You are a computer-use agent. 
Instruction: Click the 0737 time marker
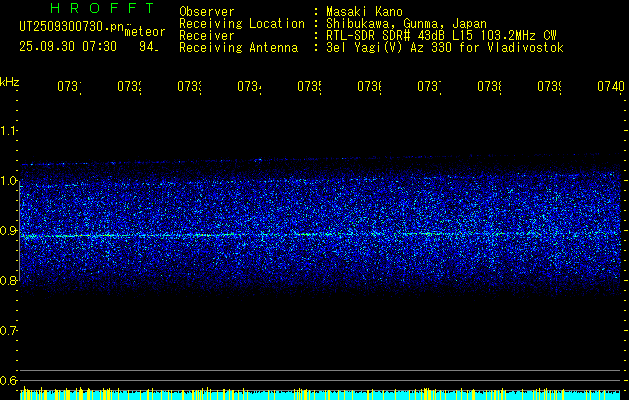click(x=429, y=87)
